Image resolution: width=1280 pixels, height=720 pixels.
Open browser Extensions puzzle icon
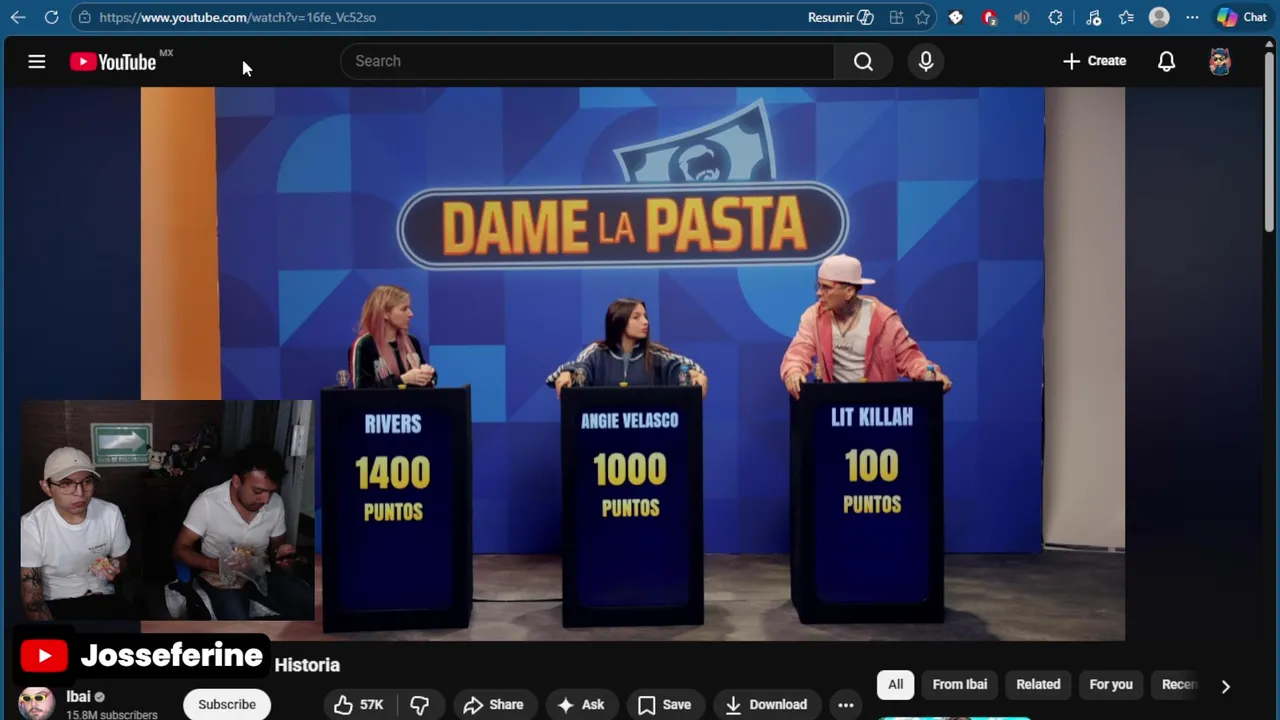point(1055,17)
